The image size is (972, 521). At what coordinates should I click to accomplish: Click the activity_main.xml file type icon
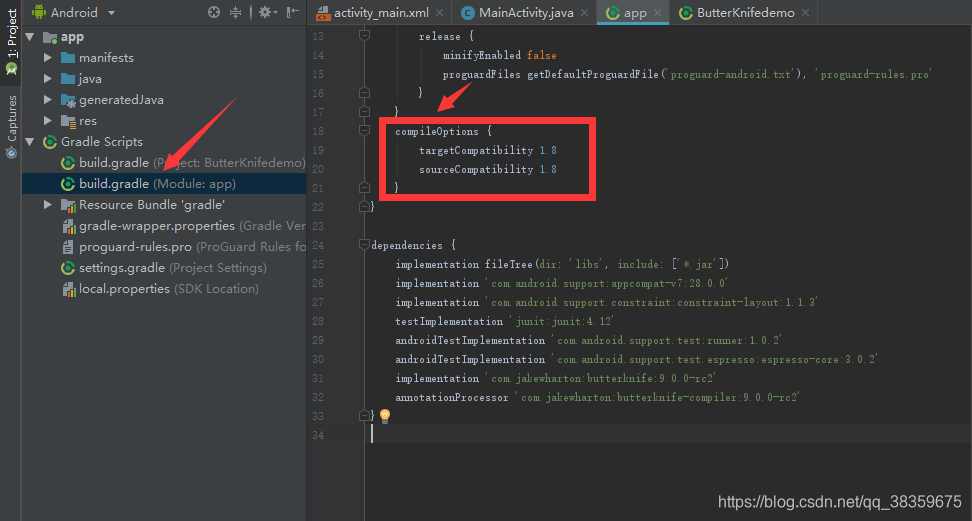click(x=323, y=13)
